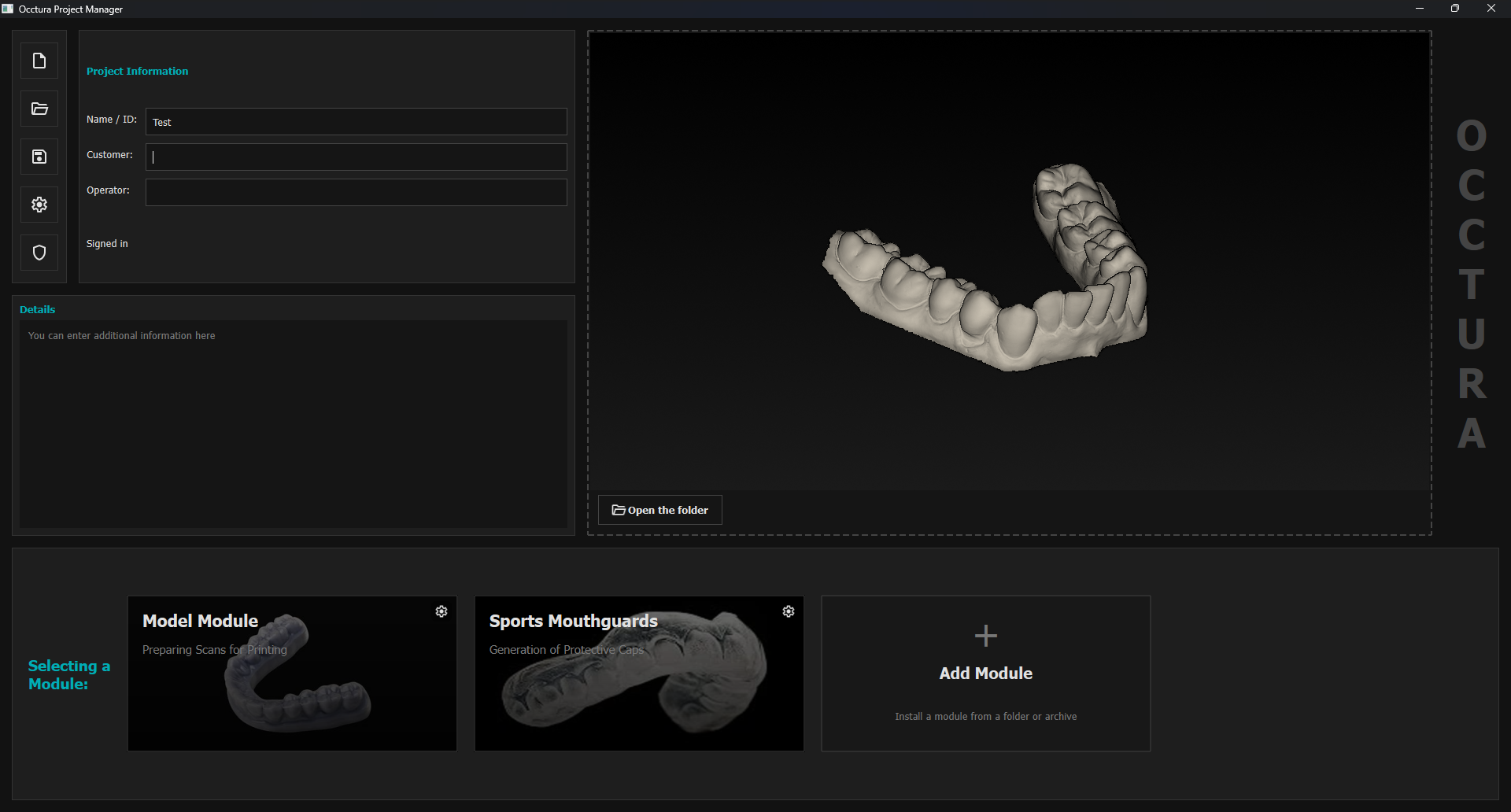Restore down the application window
1511x812 pixels.
click(1455, 9)
